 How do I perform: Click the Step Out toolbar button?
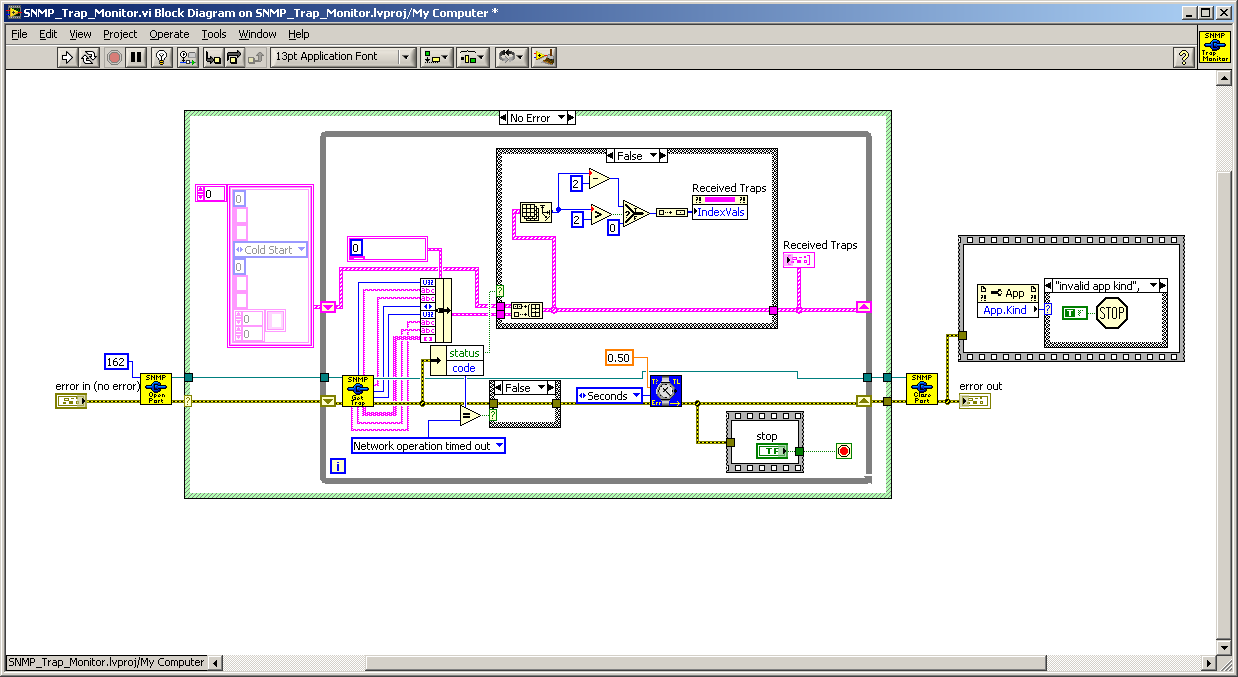point(256,57)
